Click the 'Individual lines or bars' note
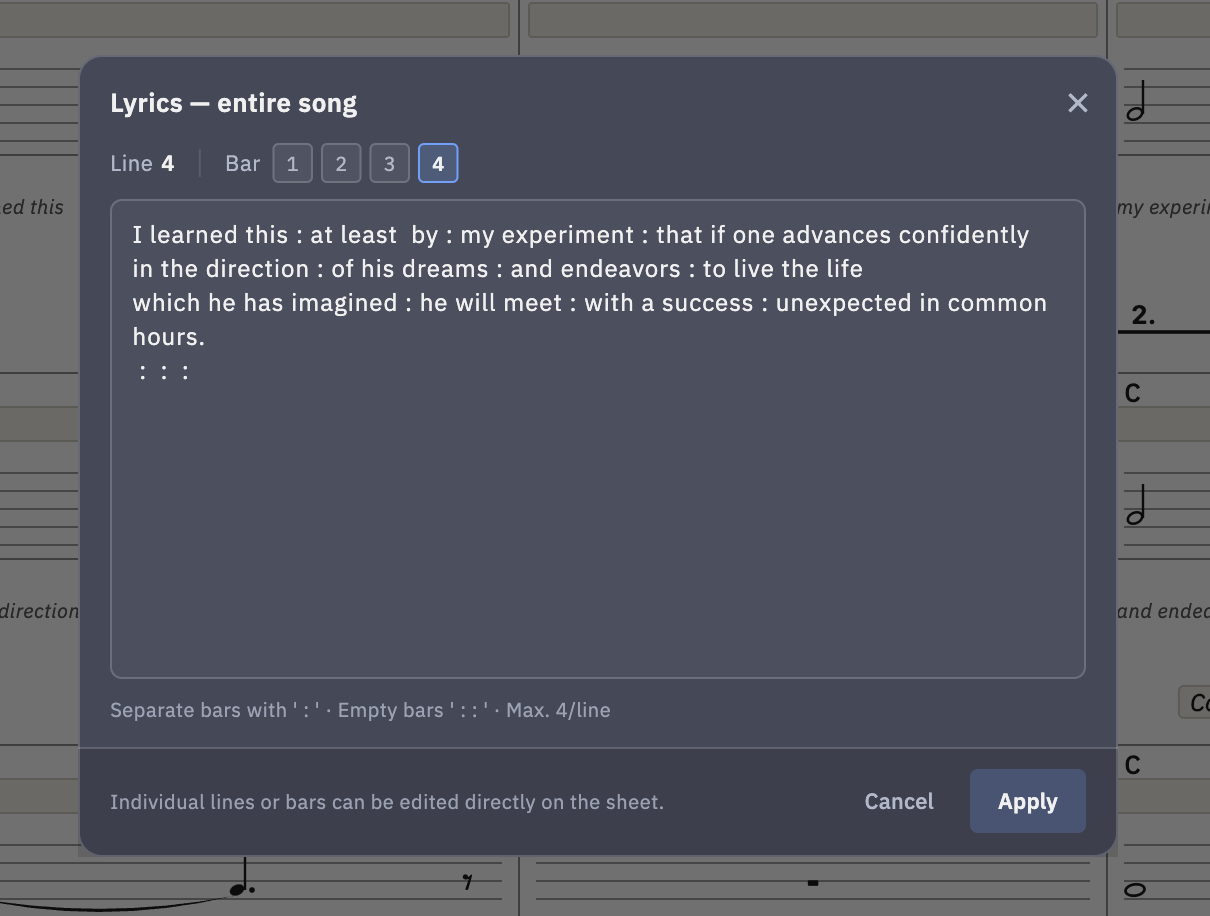This screenshot has width=1210, height=916. click(x=386, y=802)
